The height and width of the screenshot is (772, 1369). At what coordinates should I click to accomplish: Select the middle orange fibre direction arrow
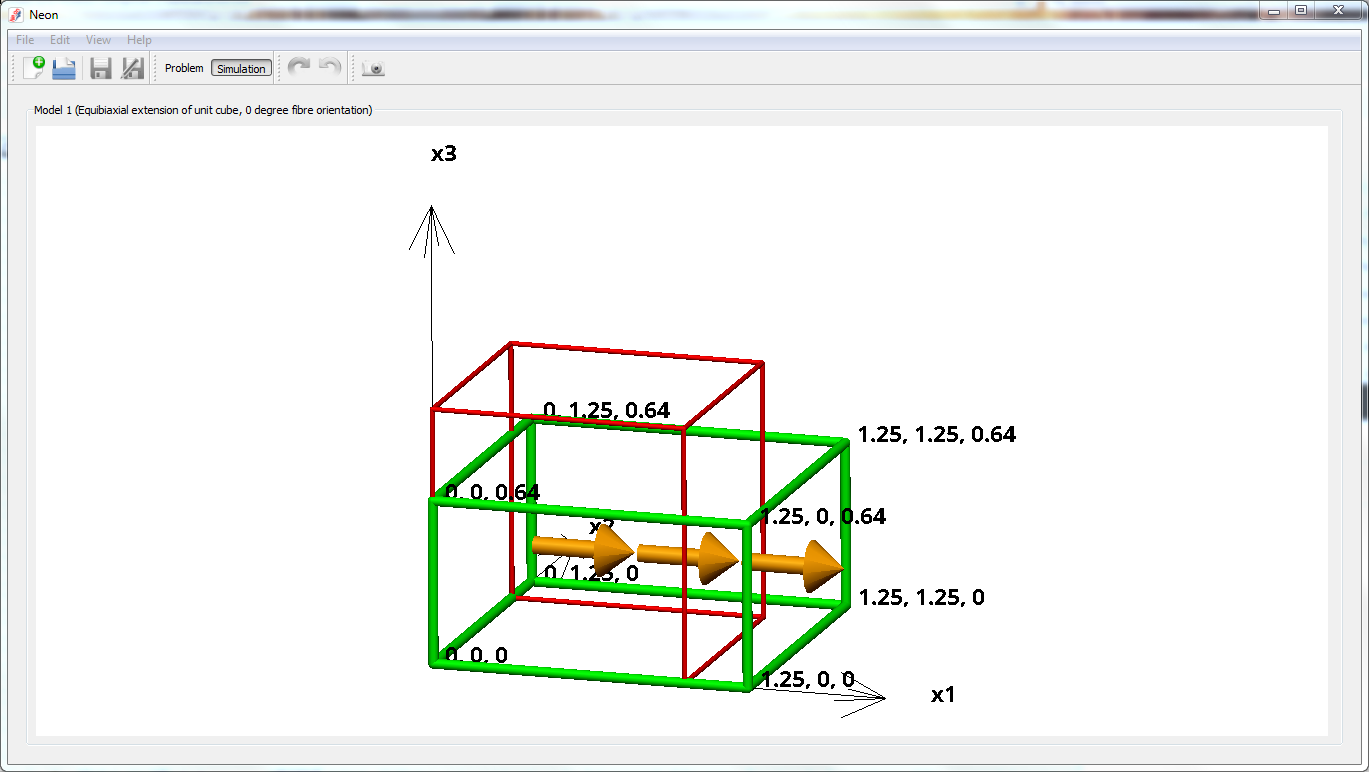(688, 557)
